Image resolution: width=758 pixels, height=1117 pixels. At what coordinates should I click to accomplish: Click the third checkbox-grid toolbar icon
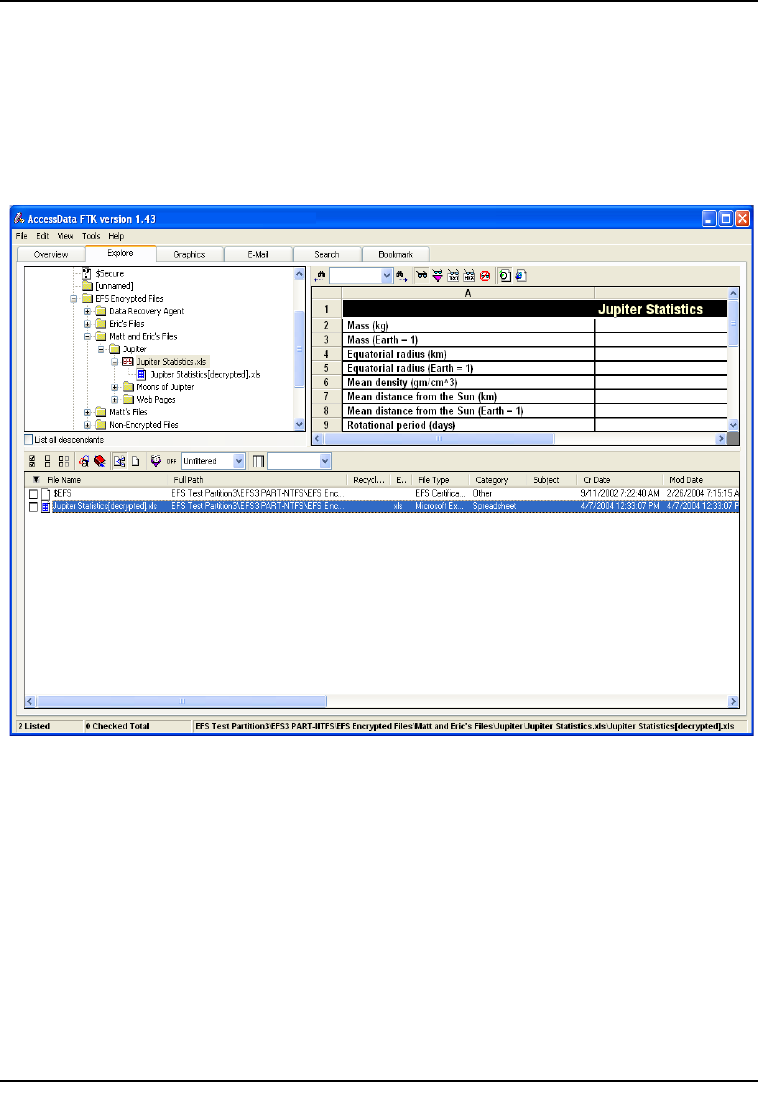(x=64, y=462)
